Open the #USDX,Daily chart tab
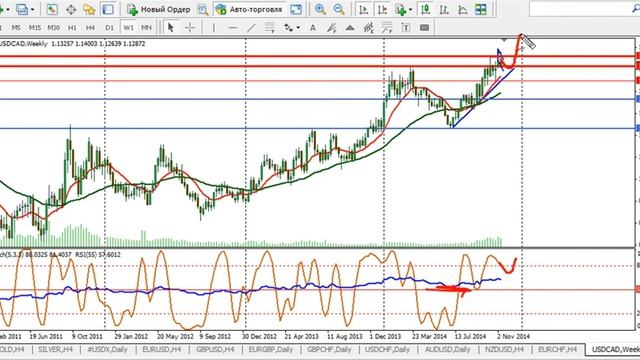The height and width of the screenshot is (360, 640). point(108,349)
